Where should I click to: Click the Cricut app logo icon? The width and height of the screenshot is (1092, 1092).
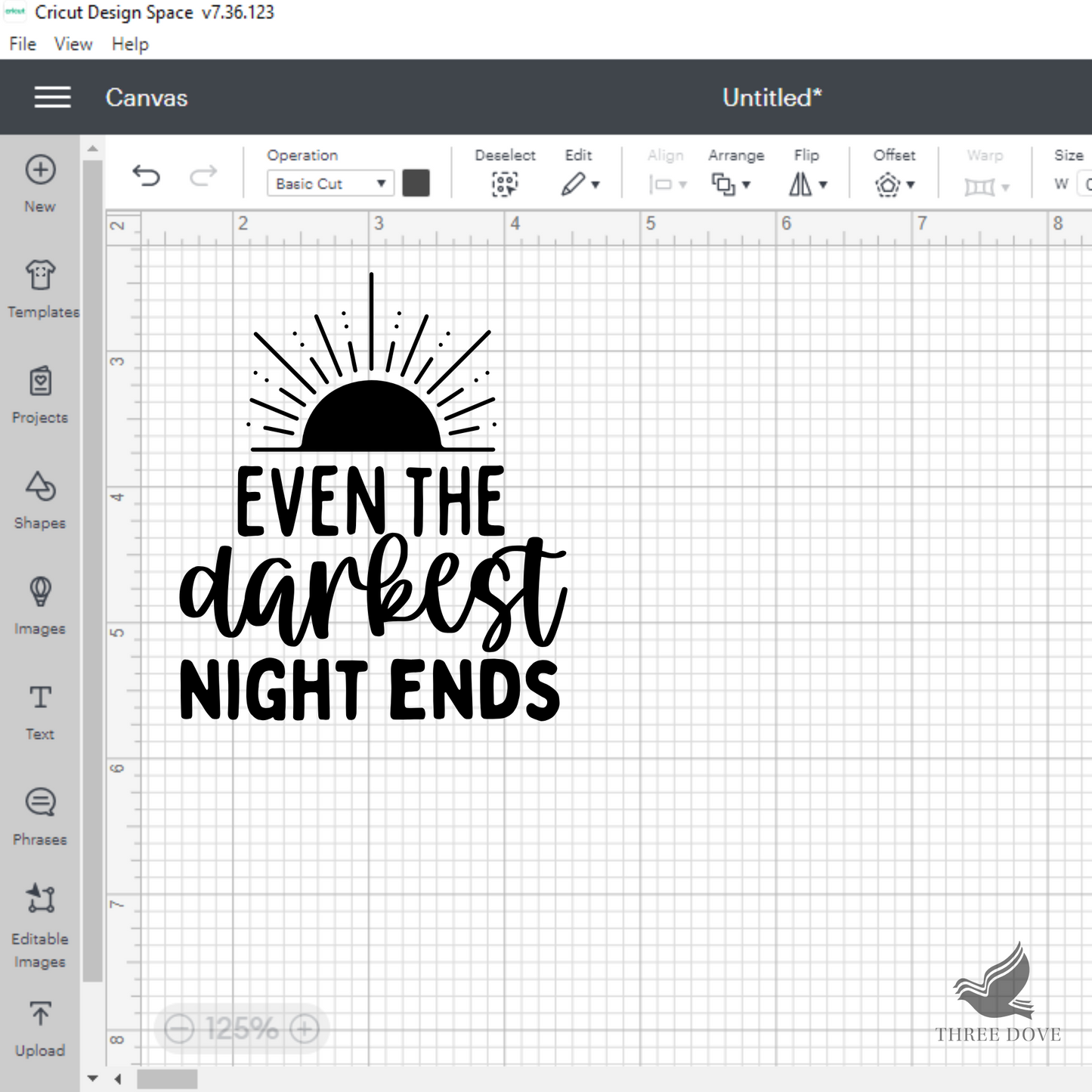pyautogui.click(x=15, y=11)
